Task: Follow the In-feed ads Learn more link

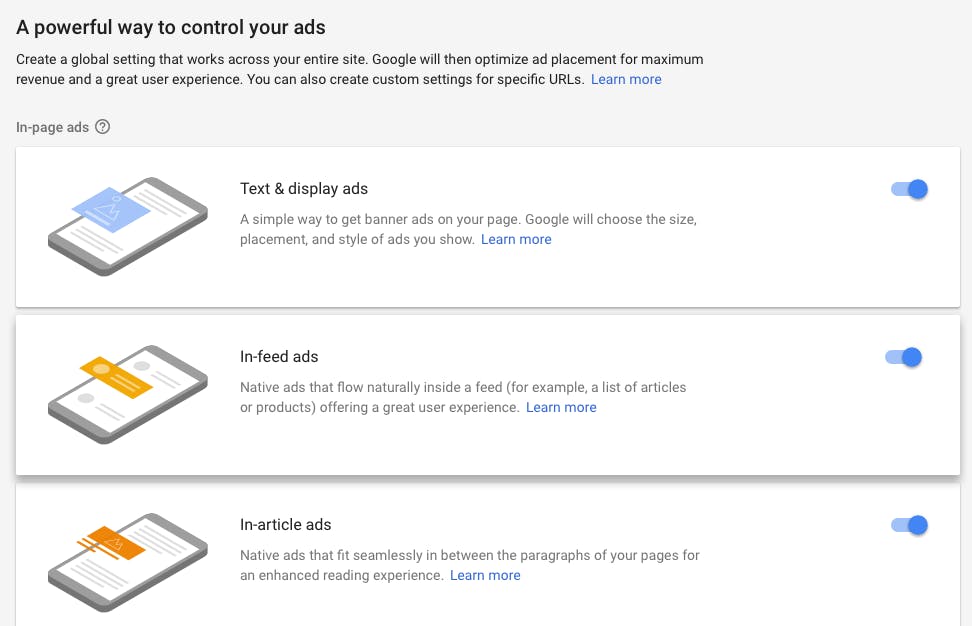Action: pyautogui.click(x=561, y=407)
